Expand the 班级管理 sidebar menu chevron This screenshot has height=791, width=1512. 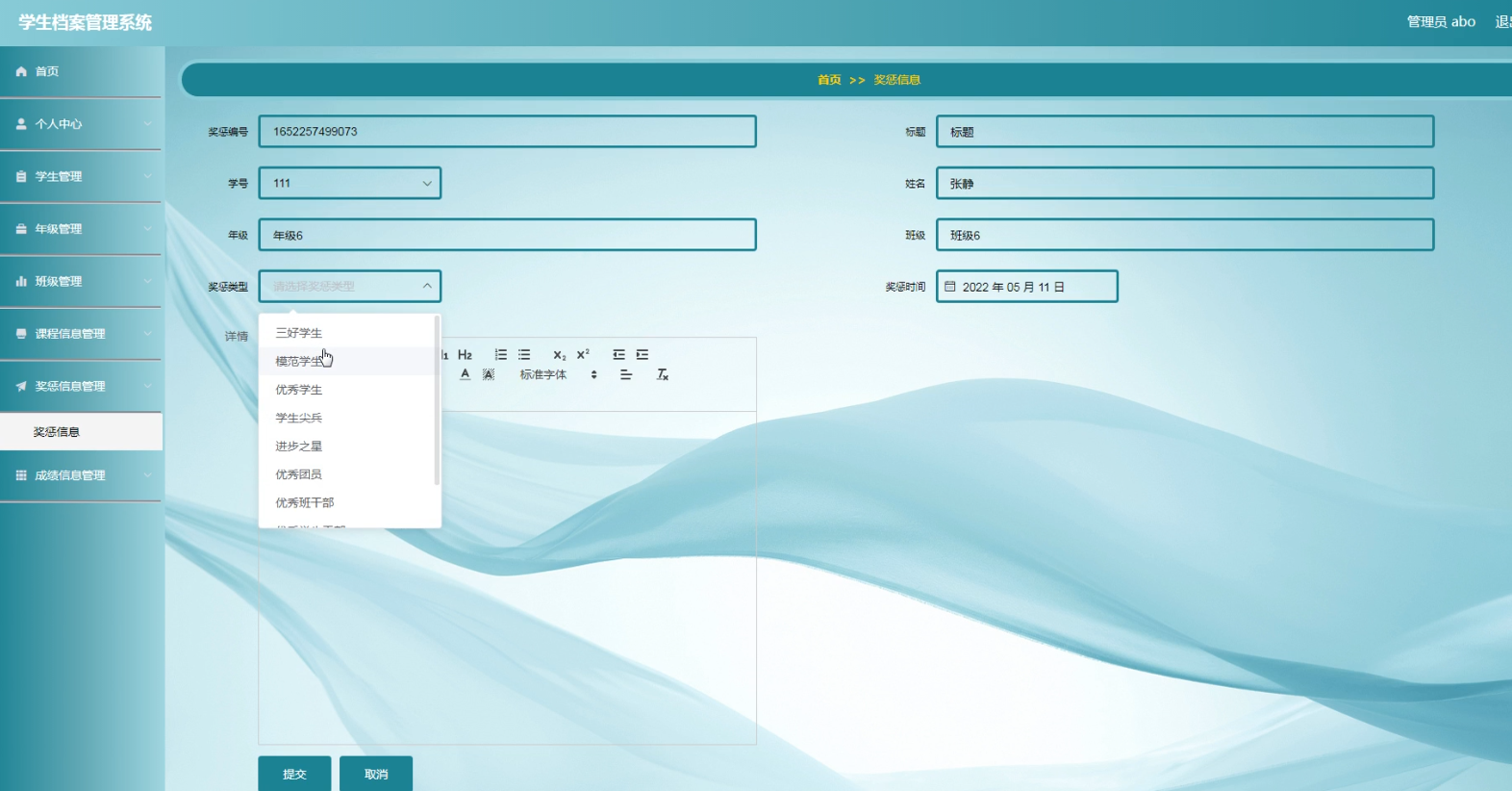click(x=147, y=281)
